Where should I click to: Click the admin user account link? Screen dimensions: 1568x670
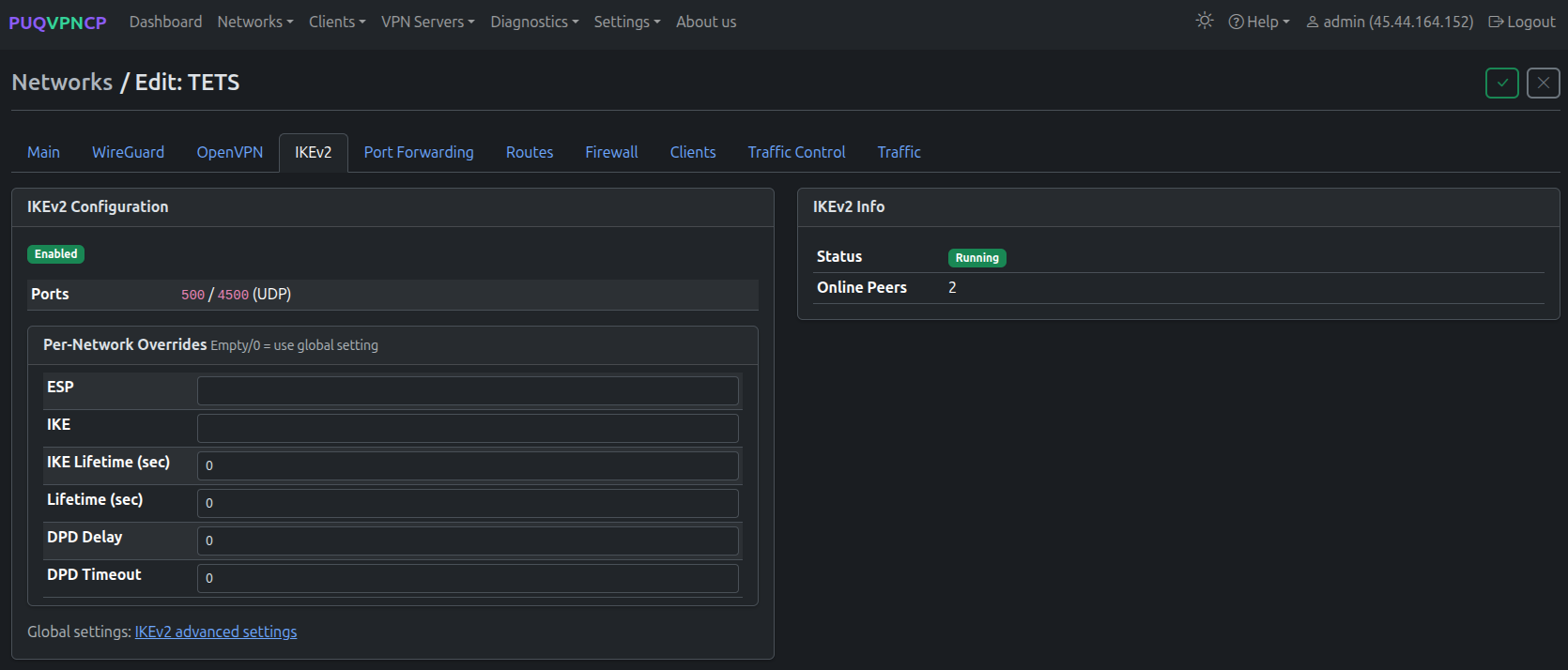pyautogui.click(x=1390, y=22)
